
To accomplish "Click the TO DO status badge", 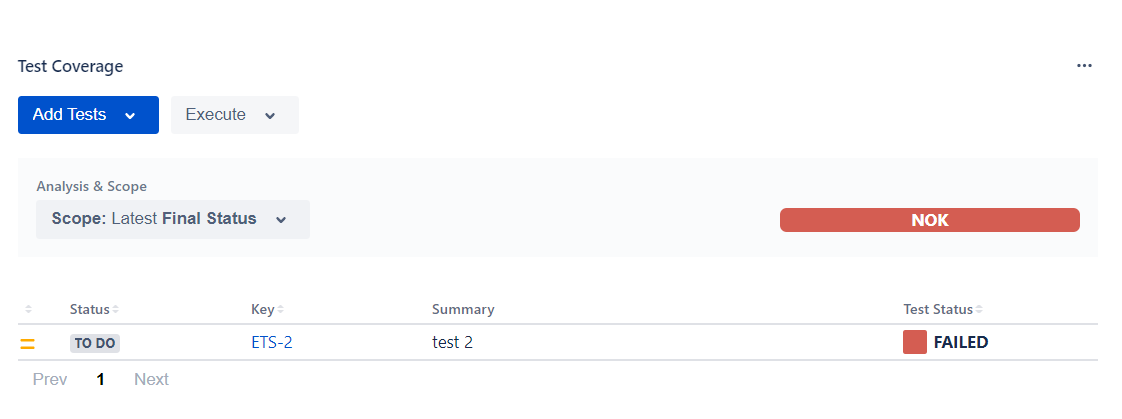I will [x=95, y=343].
